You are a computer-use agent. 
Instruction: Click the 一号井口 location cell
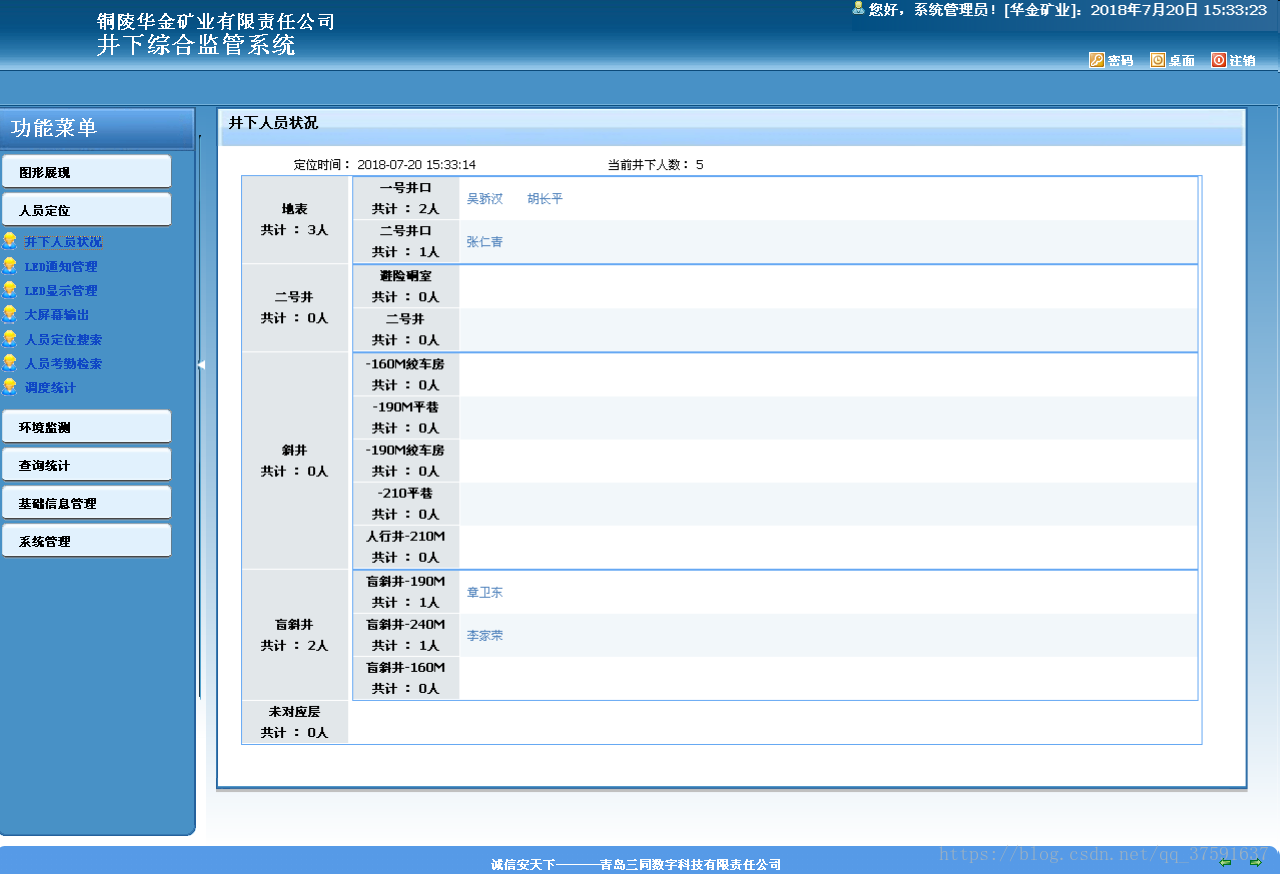(x=406, y=198)
